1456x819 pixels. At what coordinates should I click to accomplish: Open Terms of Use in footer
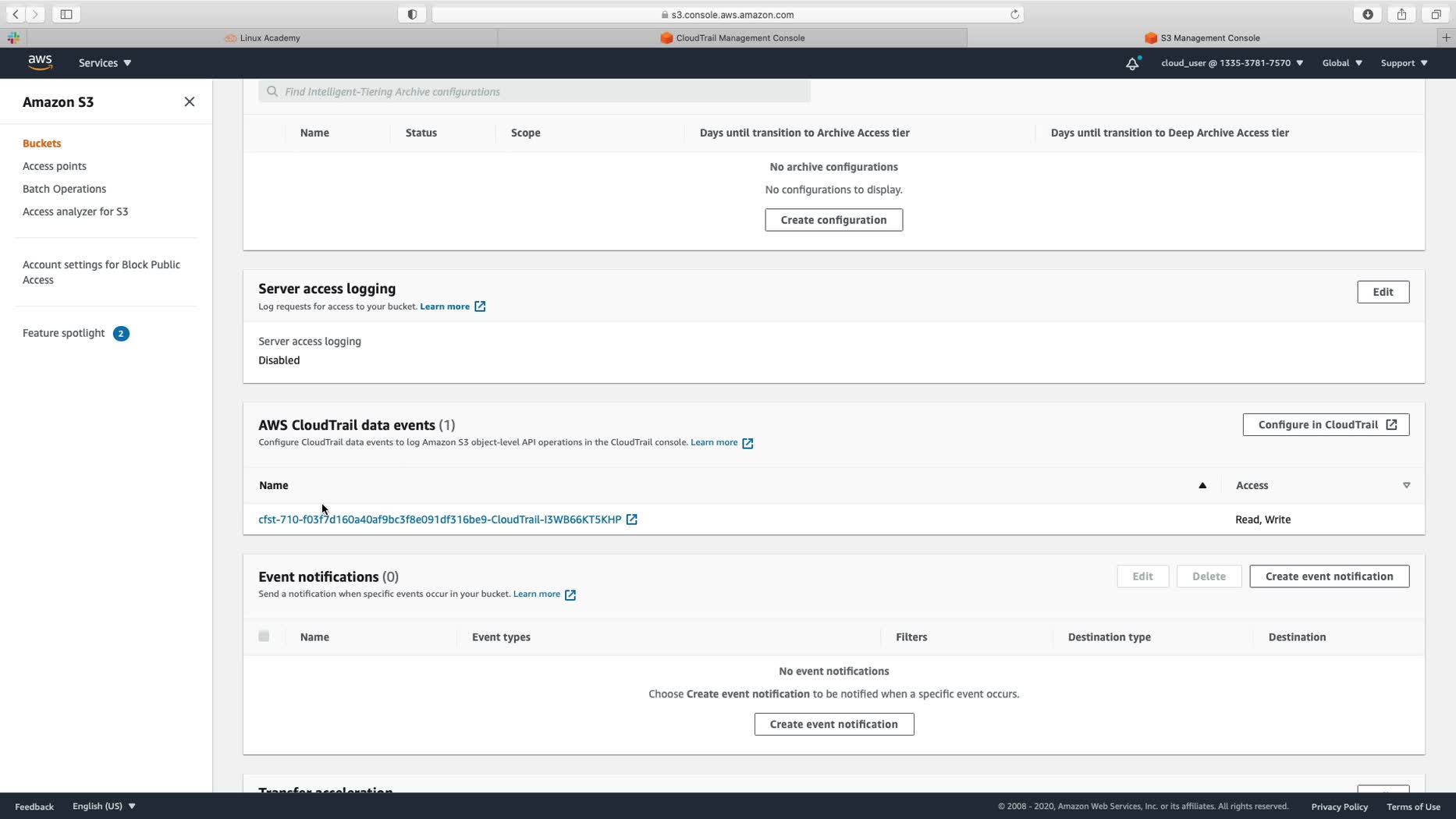pyautogui.click(x=1413, y=807)
